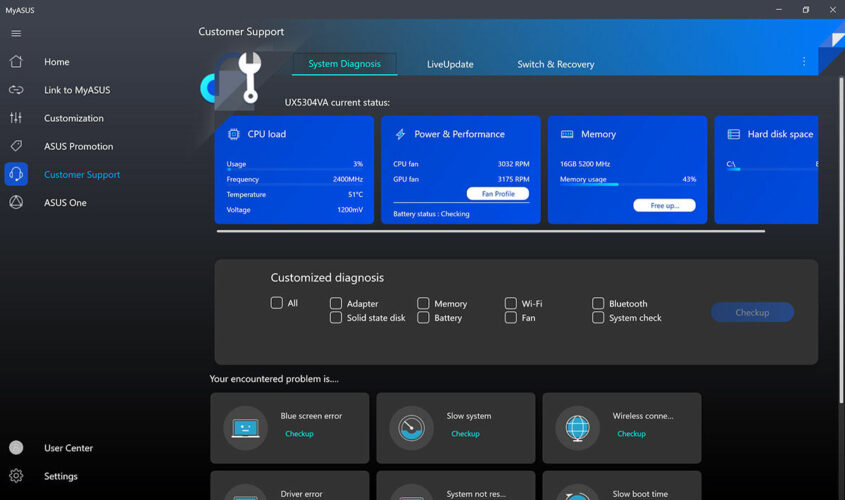845x500 pixels.
Task: Select the Customization sliders icon
Action: (16, 118)
